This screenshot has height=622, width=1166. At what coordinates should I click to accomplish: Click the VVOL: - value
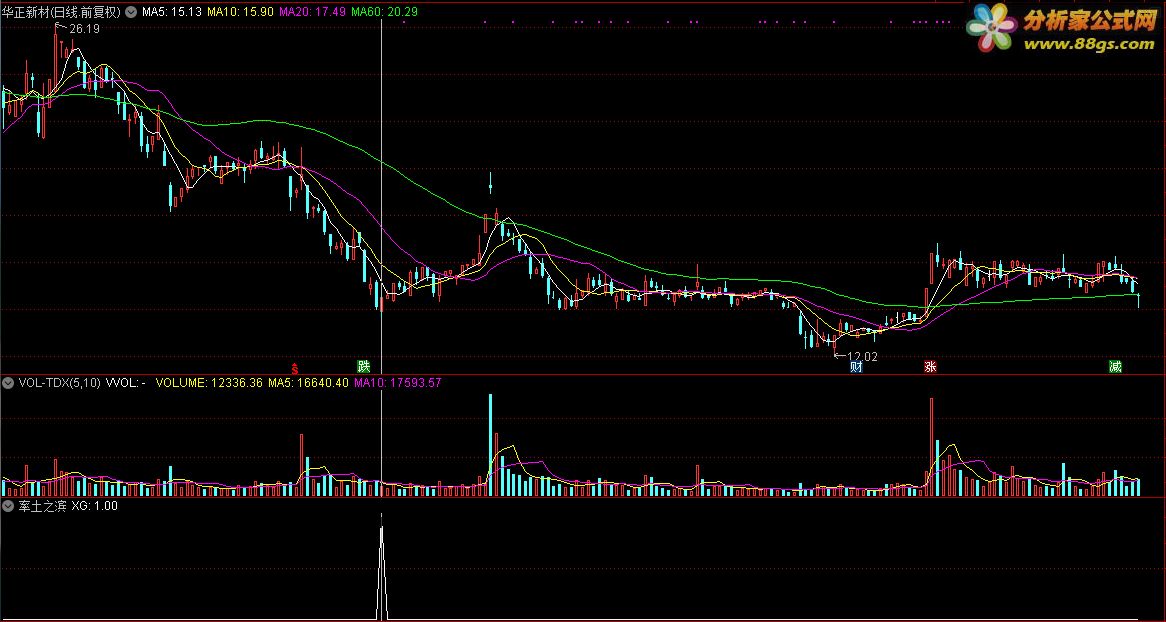126,383
